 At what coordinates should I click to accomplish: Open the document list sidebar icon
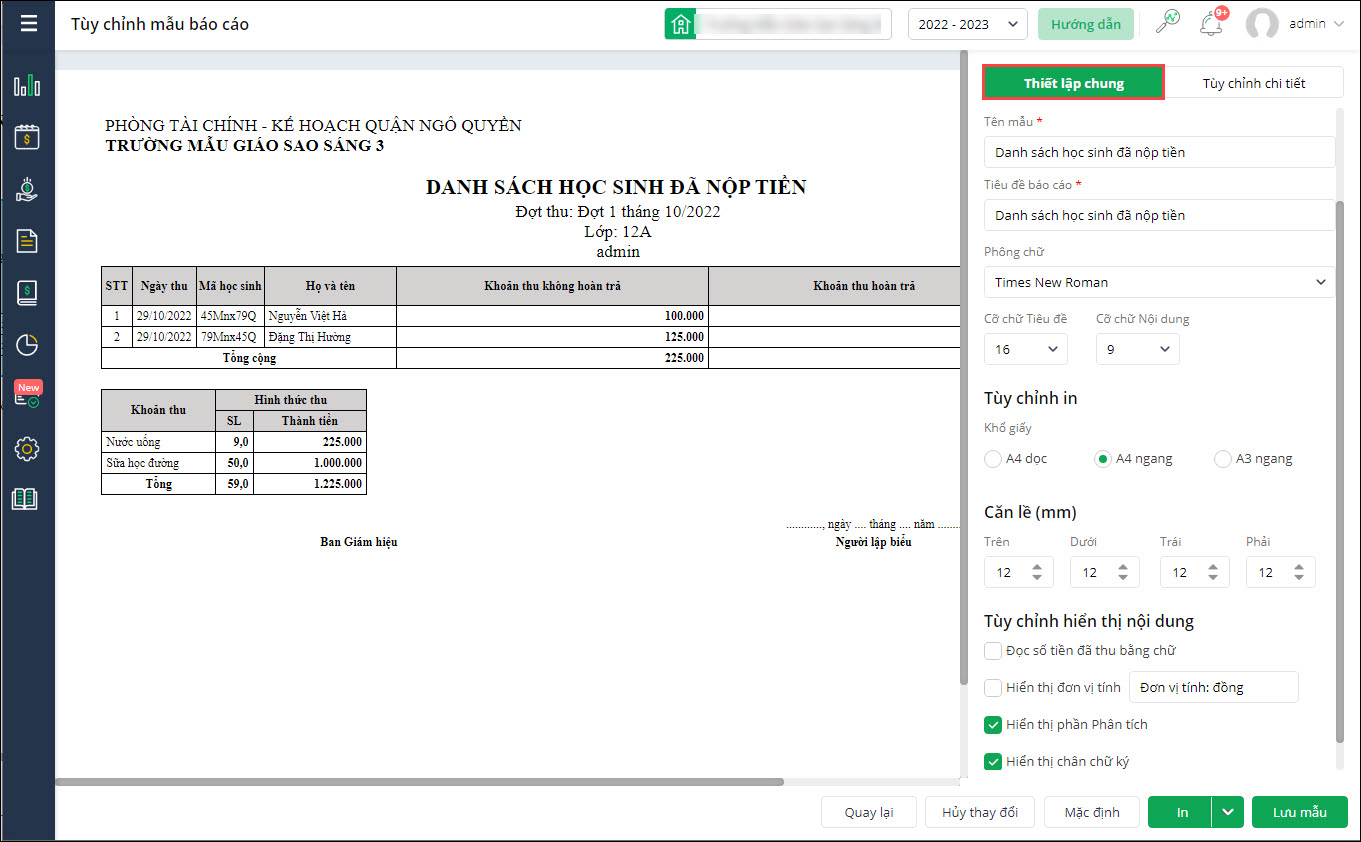[x=27, y=241]
